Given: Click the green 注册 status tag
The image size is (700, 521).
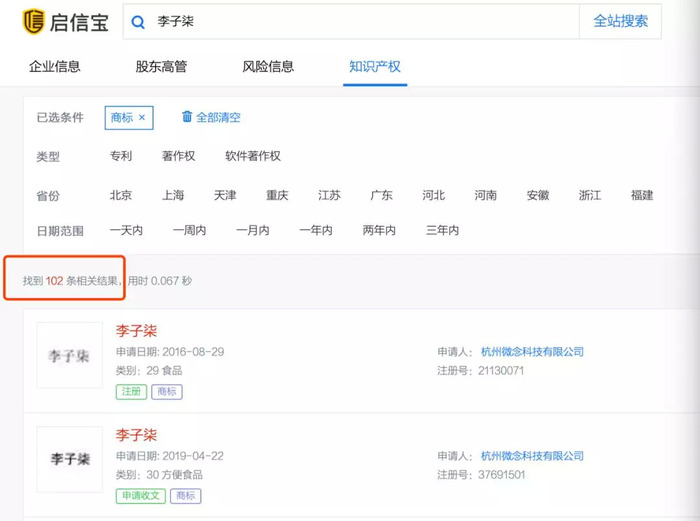Looking at the screenshot, I should click(131, 392).
